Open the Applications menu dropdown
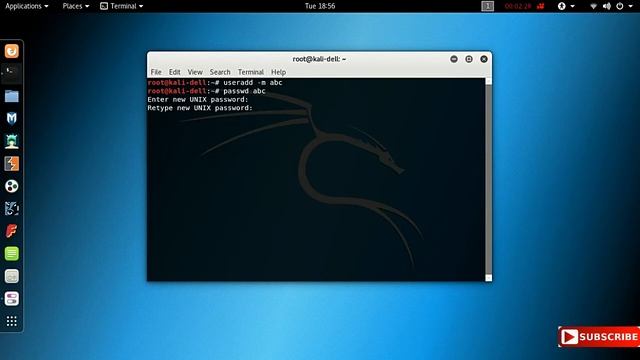 coord(27,6)
